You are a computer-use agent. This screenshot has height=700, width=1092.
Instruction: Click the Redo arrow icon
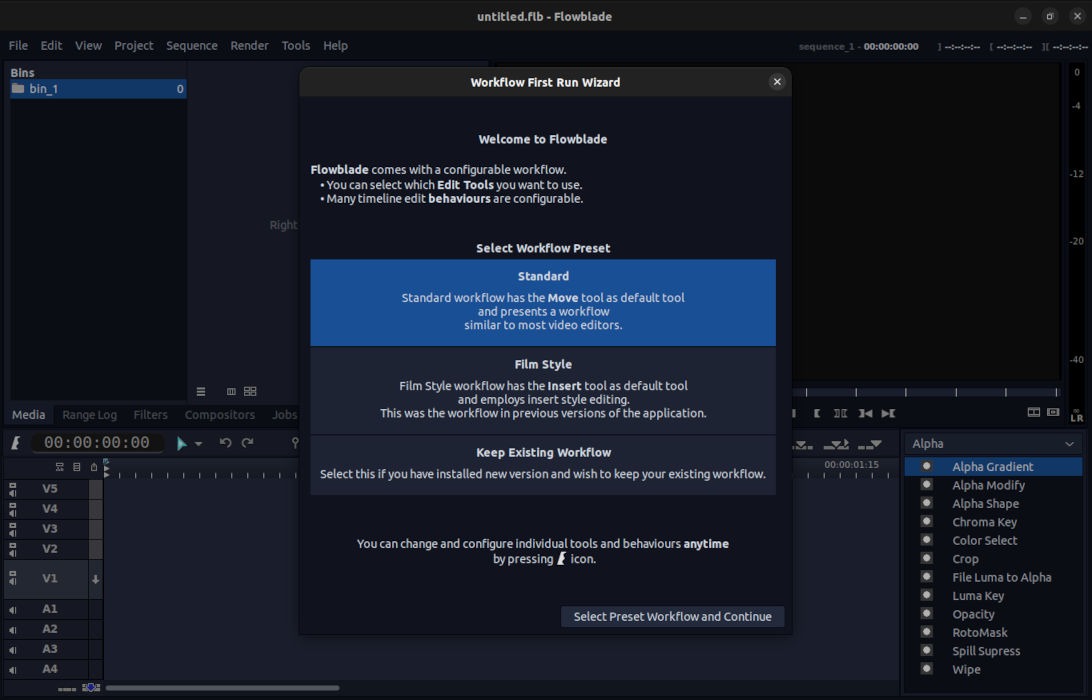(x=248, y=442)
